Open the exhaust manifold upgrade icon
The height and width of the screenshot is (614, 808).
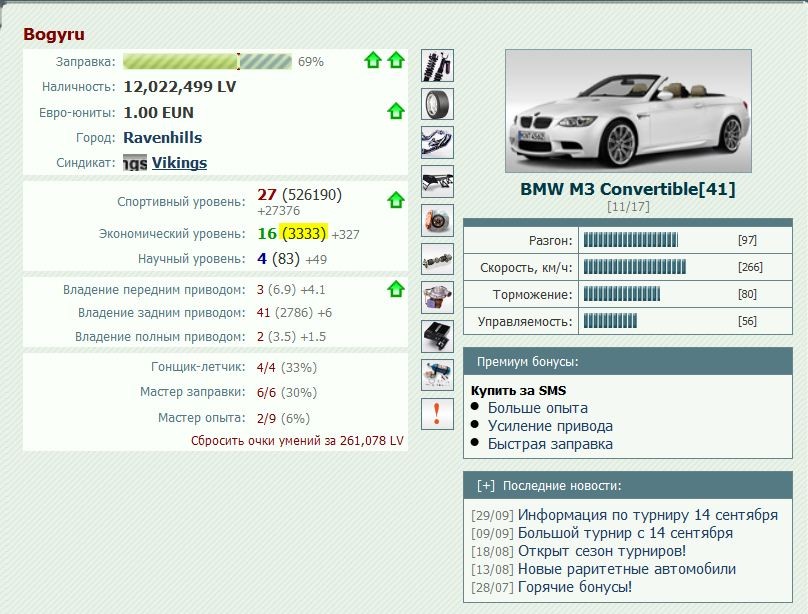tap(437, 143)
